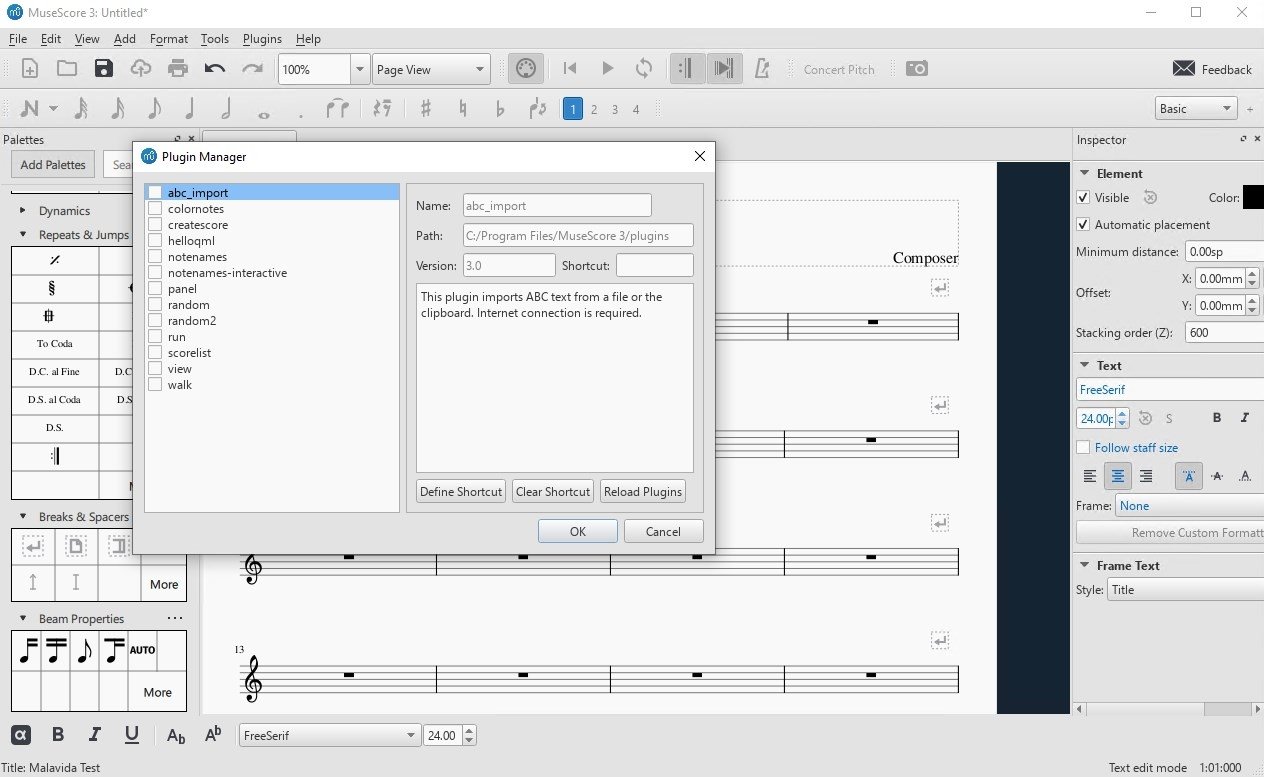This screenshot has height=777, width=1264.
Task: Tick the createscore plugin checkbox
Action: (155, 225)
